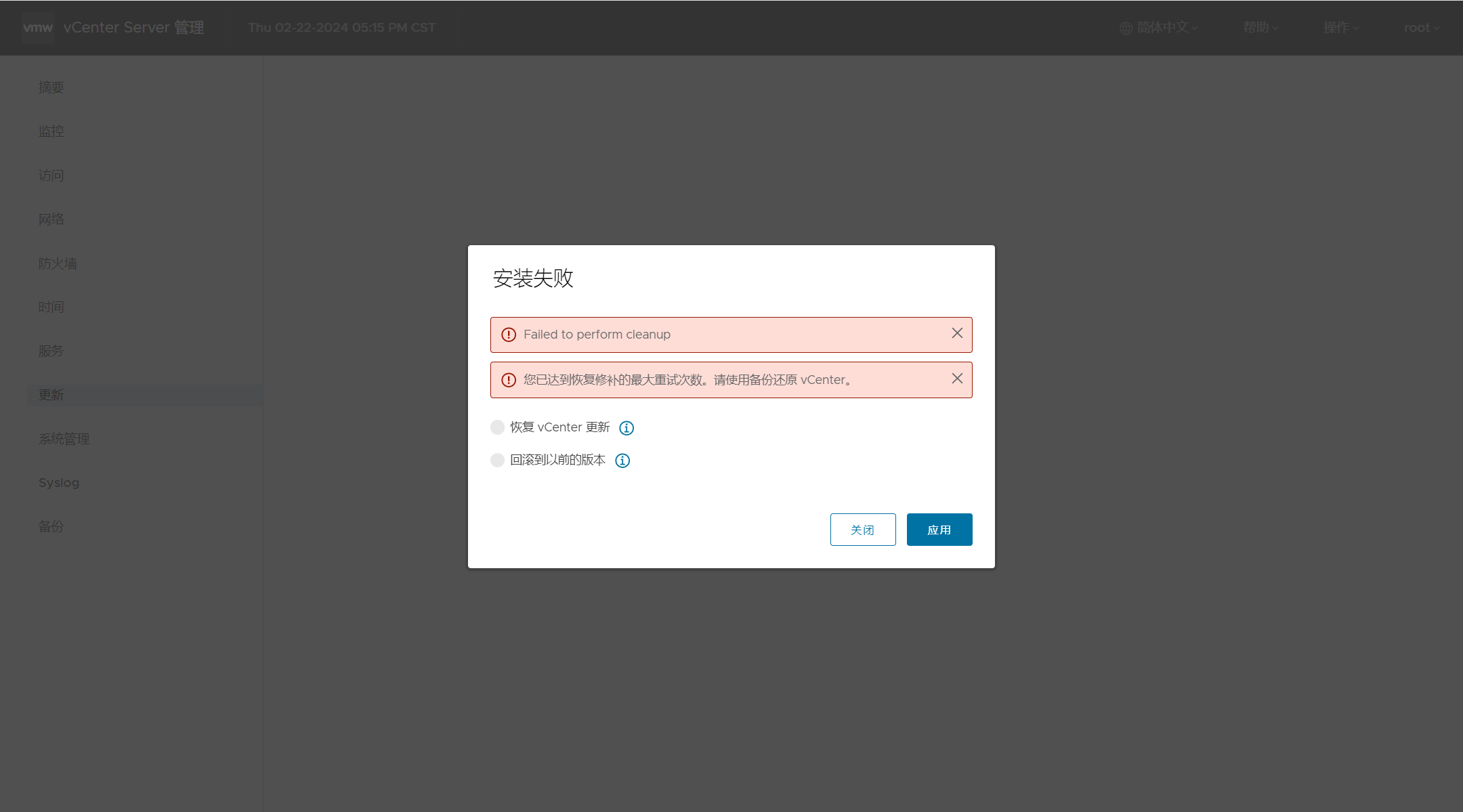Click the 'Failed to perform cleanup' message text

click(x=597, y=335)
